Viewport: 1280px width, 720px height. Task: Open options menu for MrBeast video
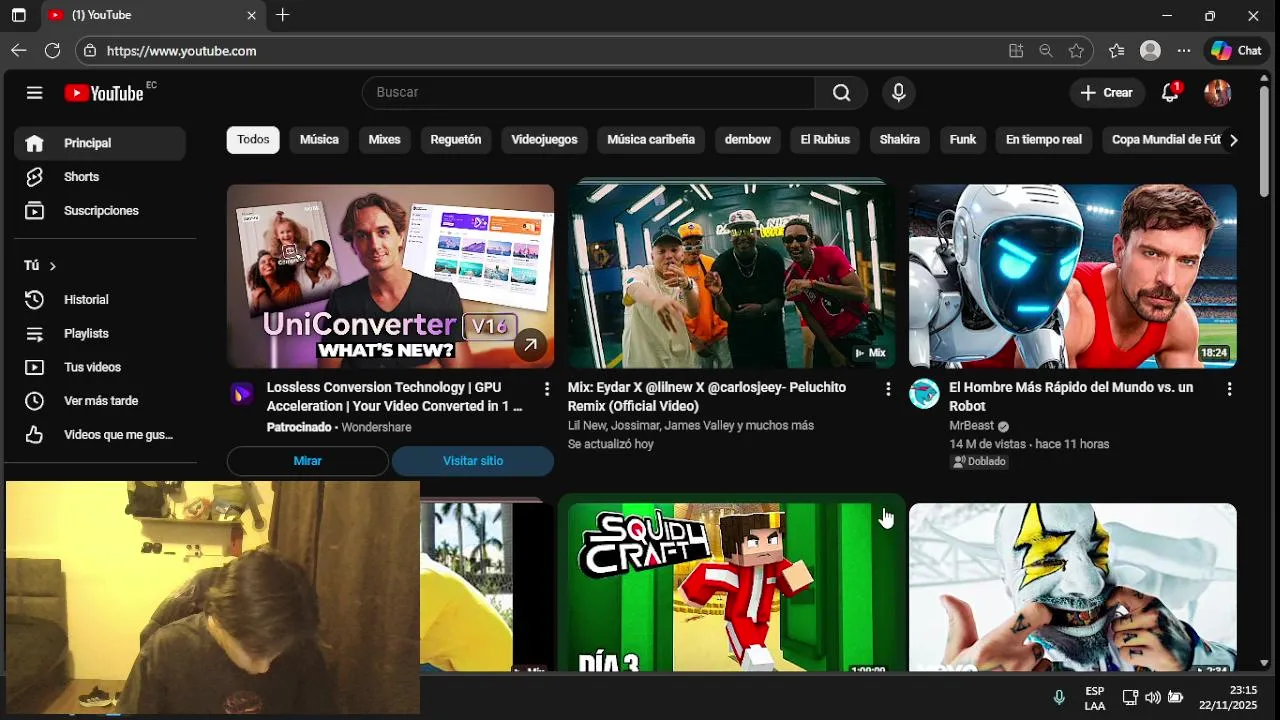click(1229, 389)
